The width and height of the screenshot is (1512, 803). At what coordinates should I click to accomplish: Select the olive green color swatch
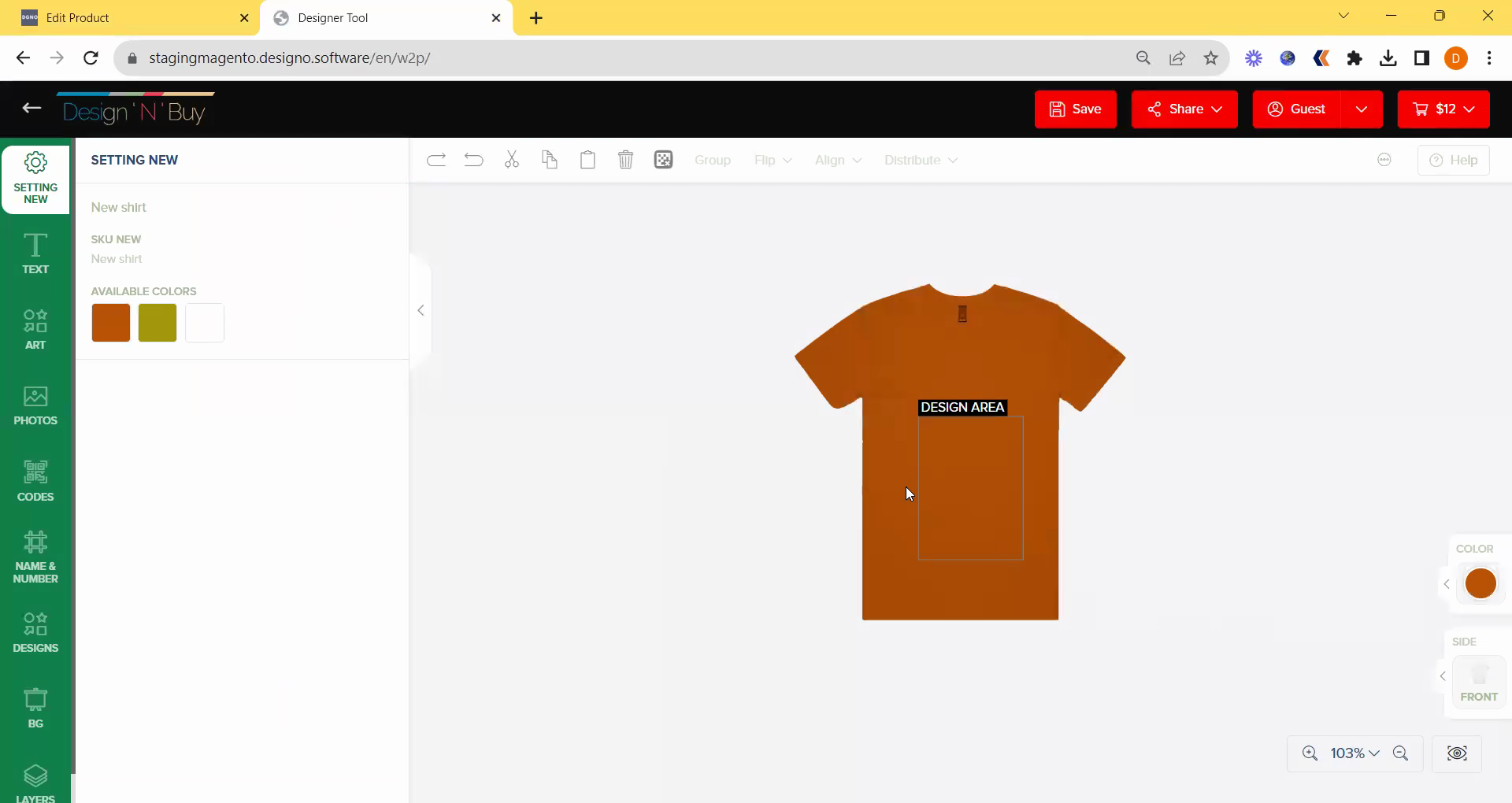(157, 323)
